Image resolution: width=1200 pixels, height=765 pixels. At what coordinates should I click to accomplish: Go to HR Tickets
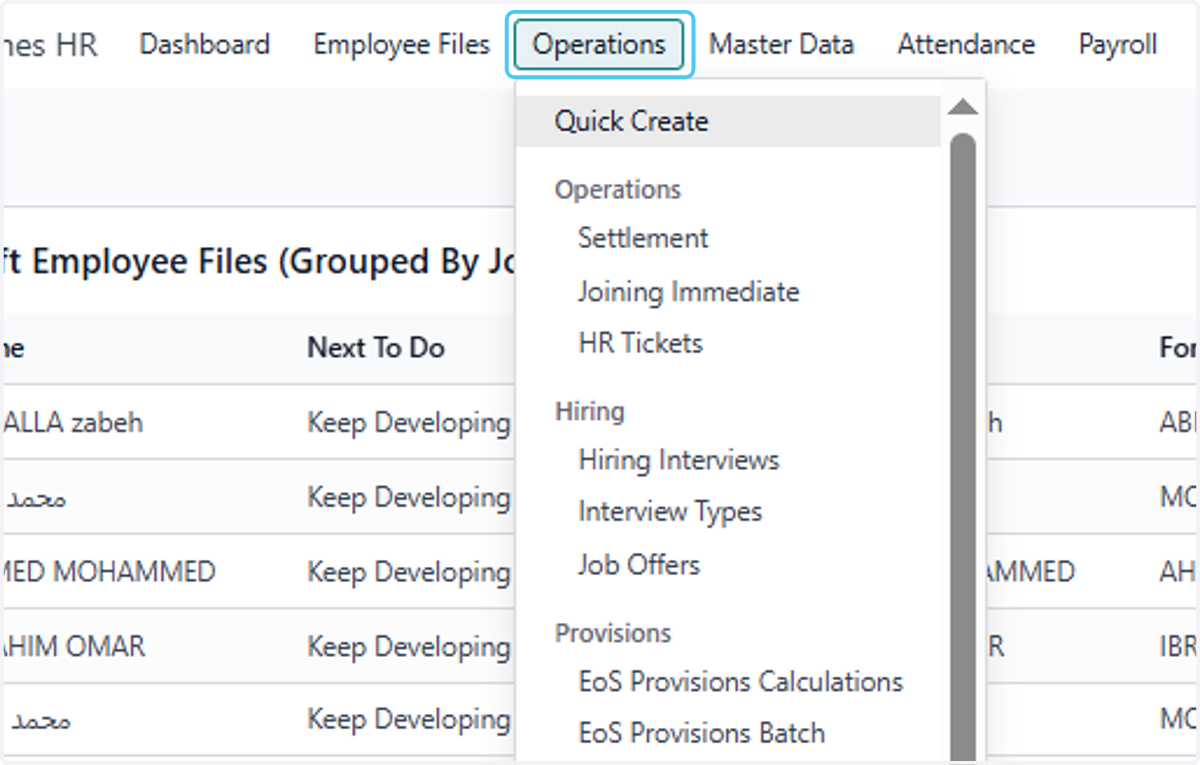[x=641, y=343]
